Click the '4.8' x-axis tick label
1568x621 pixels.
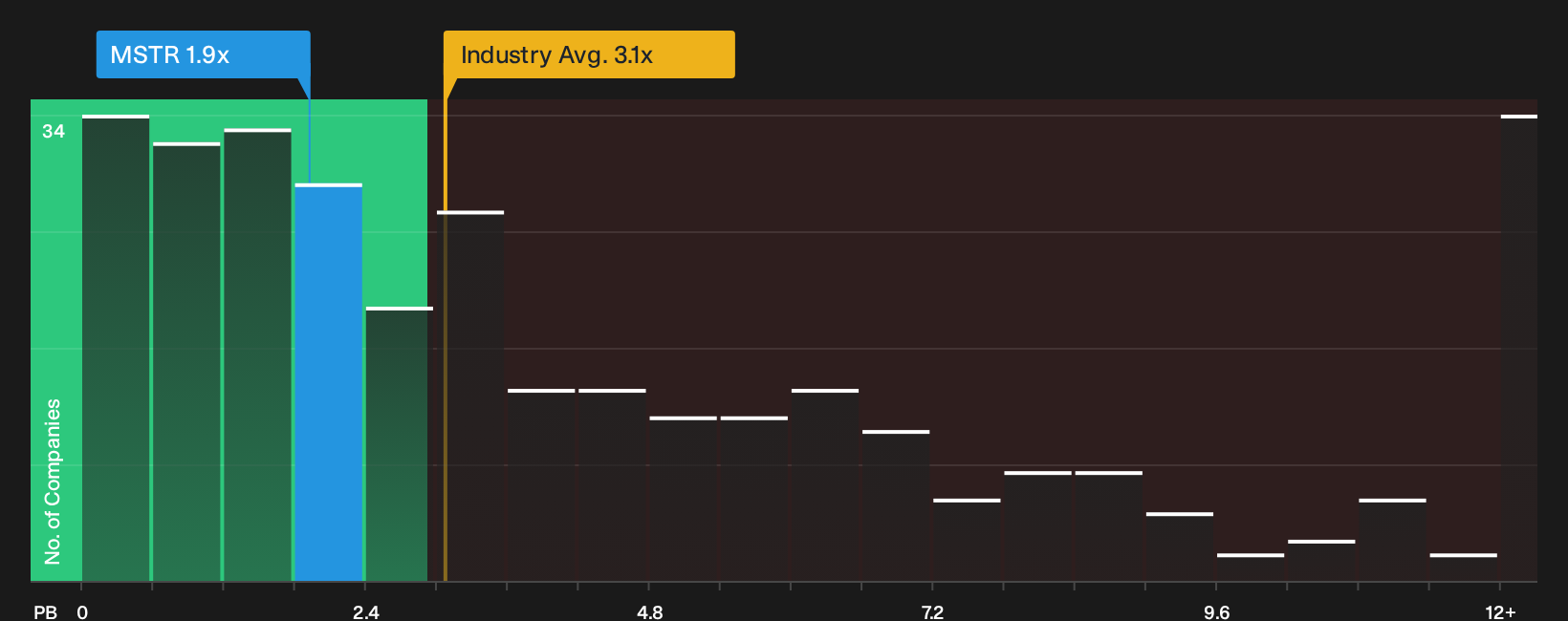click(x=649, y=611)
